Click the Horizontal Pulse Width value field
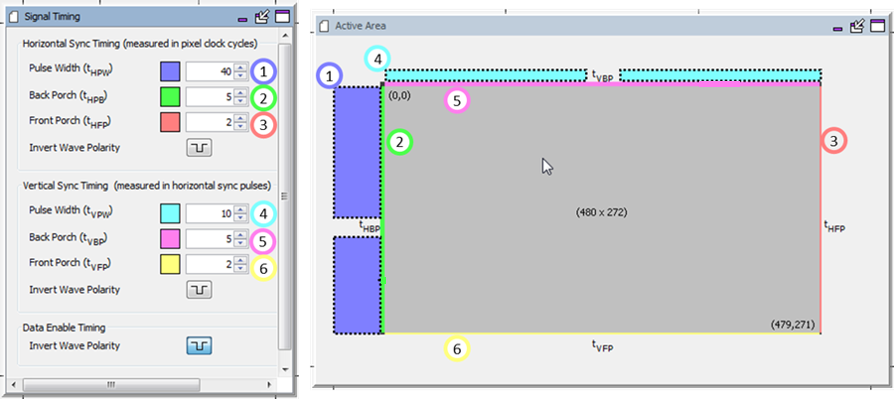Image resolution: width=894 pixels, height=399 pixels. [211, 72]
